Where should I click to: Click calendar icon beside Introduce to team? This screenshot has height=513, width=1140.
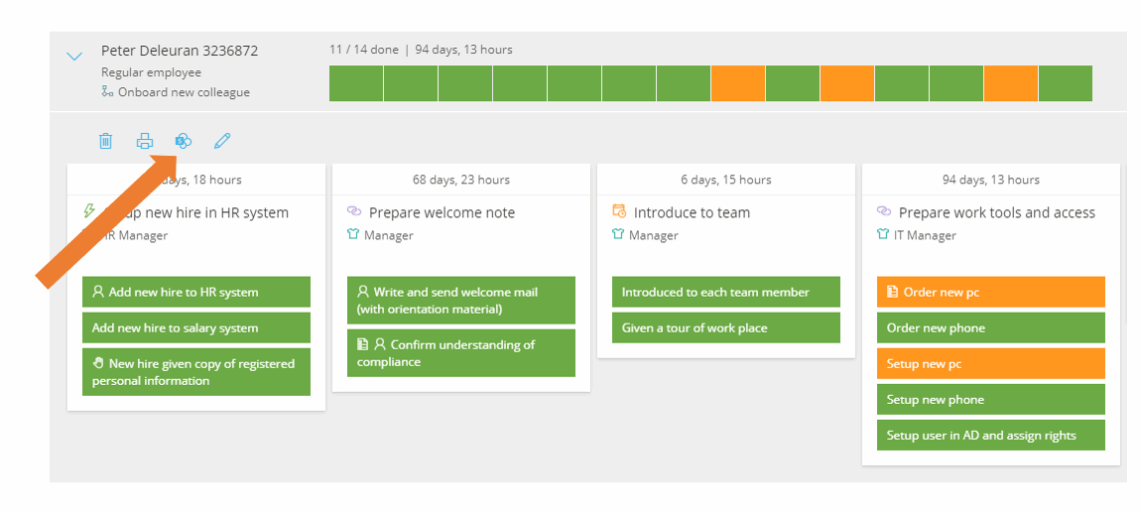tap(619, 212)
